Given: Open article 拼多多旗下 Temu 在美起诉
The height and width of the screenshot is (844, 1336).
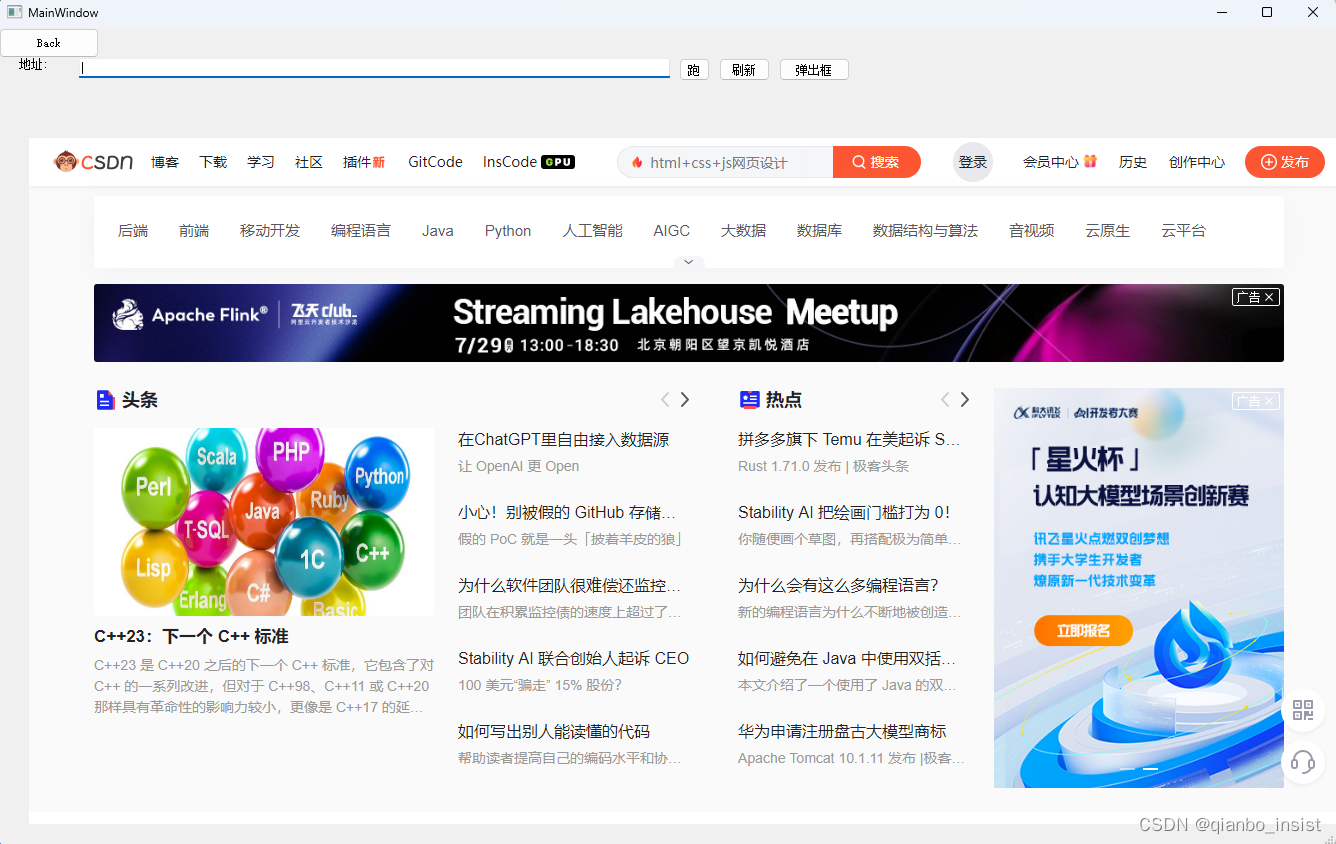Looking at the screenshot, I should (849, 440).
